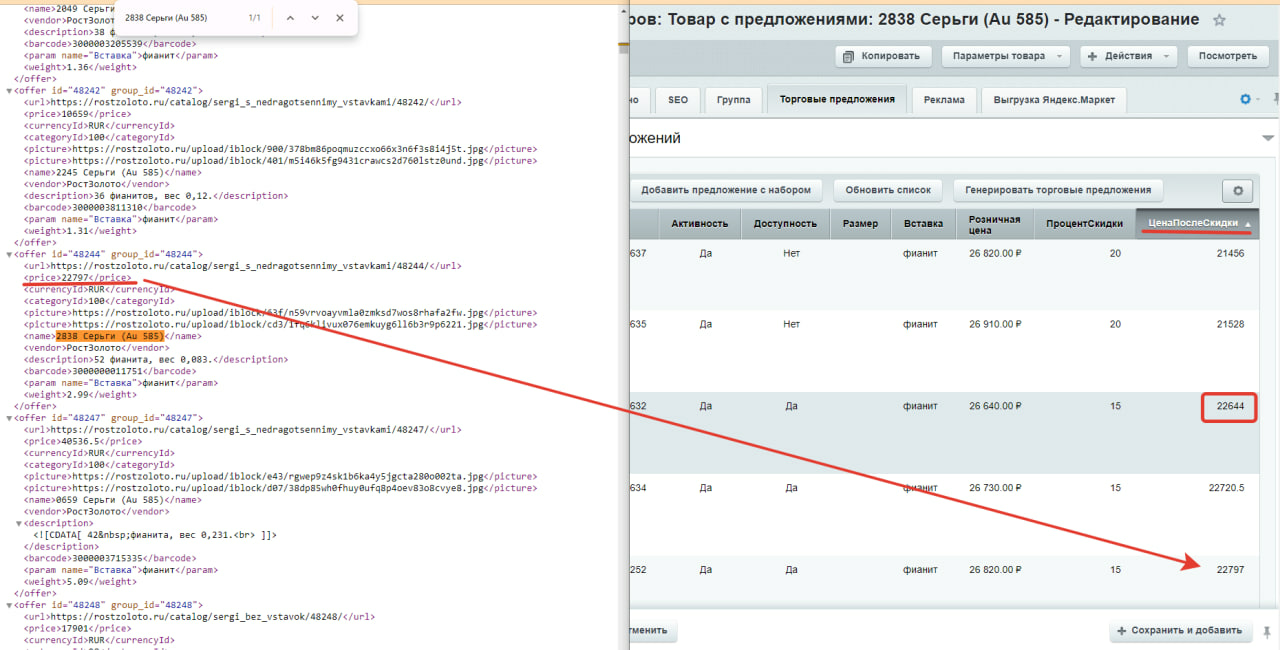Click the find bar search text field
Image resolution: width=1280 pixels, height=650 pixels.
(x=182, y=18)
